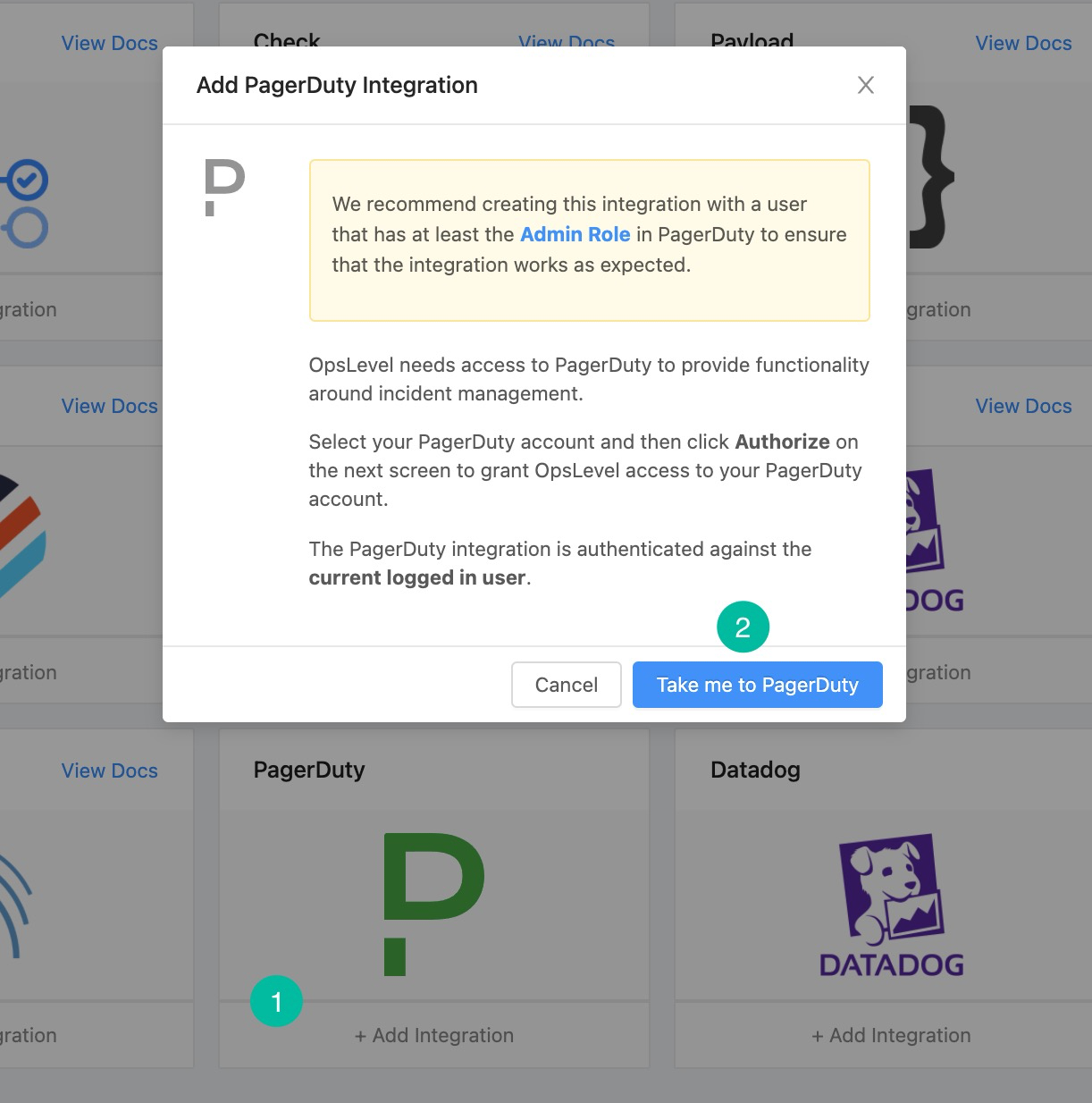The height and width of the screenshot is (1103, 1092).
Task: Add Integration under the PagerDuty card
Action: (x=434, y=1035)
